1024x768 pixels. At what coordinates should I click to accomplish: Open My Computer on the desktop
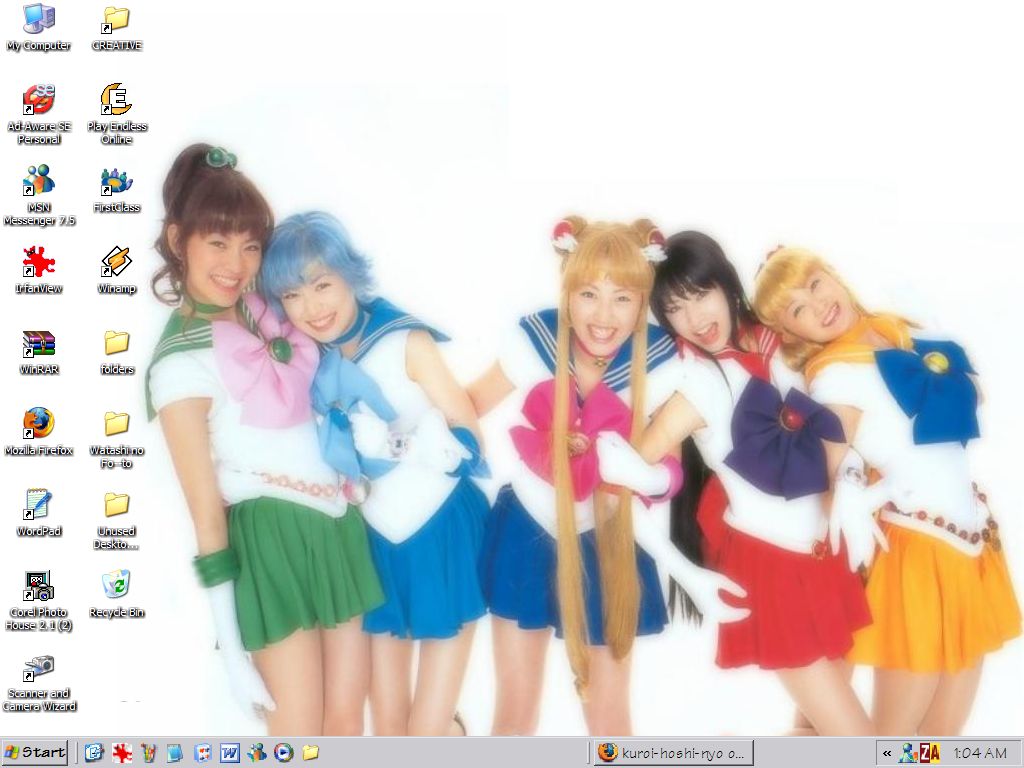[x=38, y=20]
